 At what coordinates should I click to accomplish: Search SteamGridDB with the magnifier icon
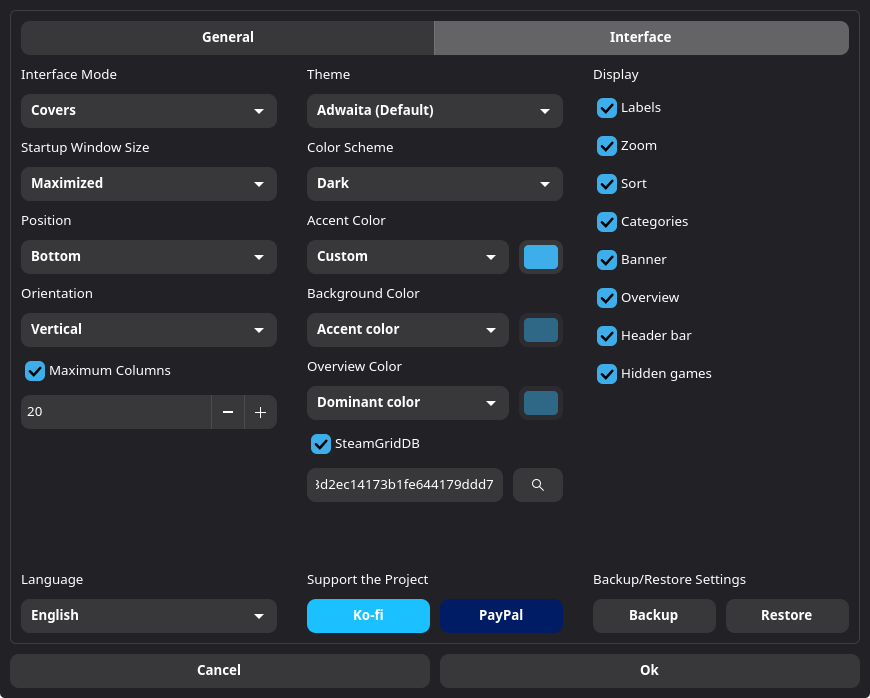(x=538, y=485)
